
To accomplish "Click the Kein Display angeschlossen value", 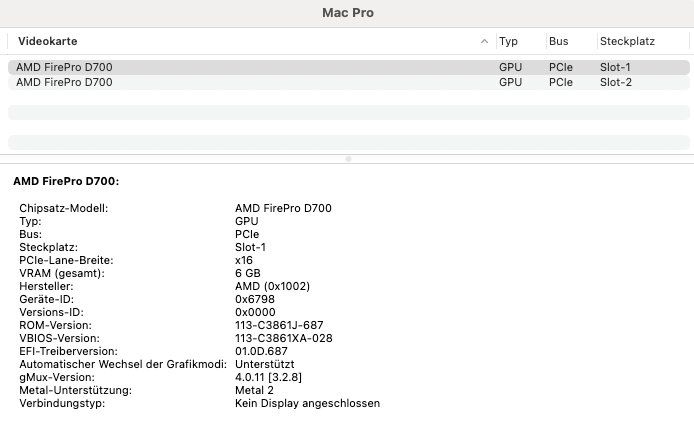I will tap(308, 403).
